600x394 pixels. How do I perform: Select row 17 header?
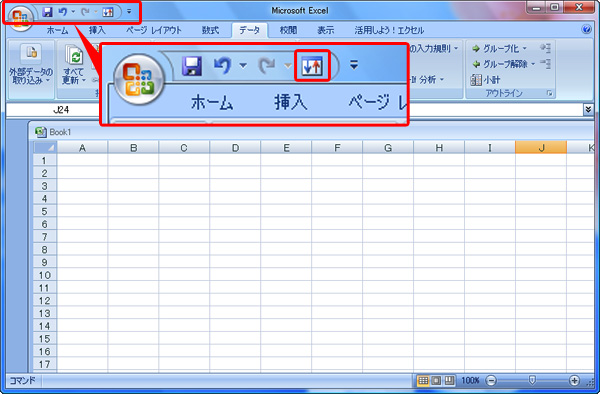pyautogui.click(x=45, y=364)
